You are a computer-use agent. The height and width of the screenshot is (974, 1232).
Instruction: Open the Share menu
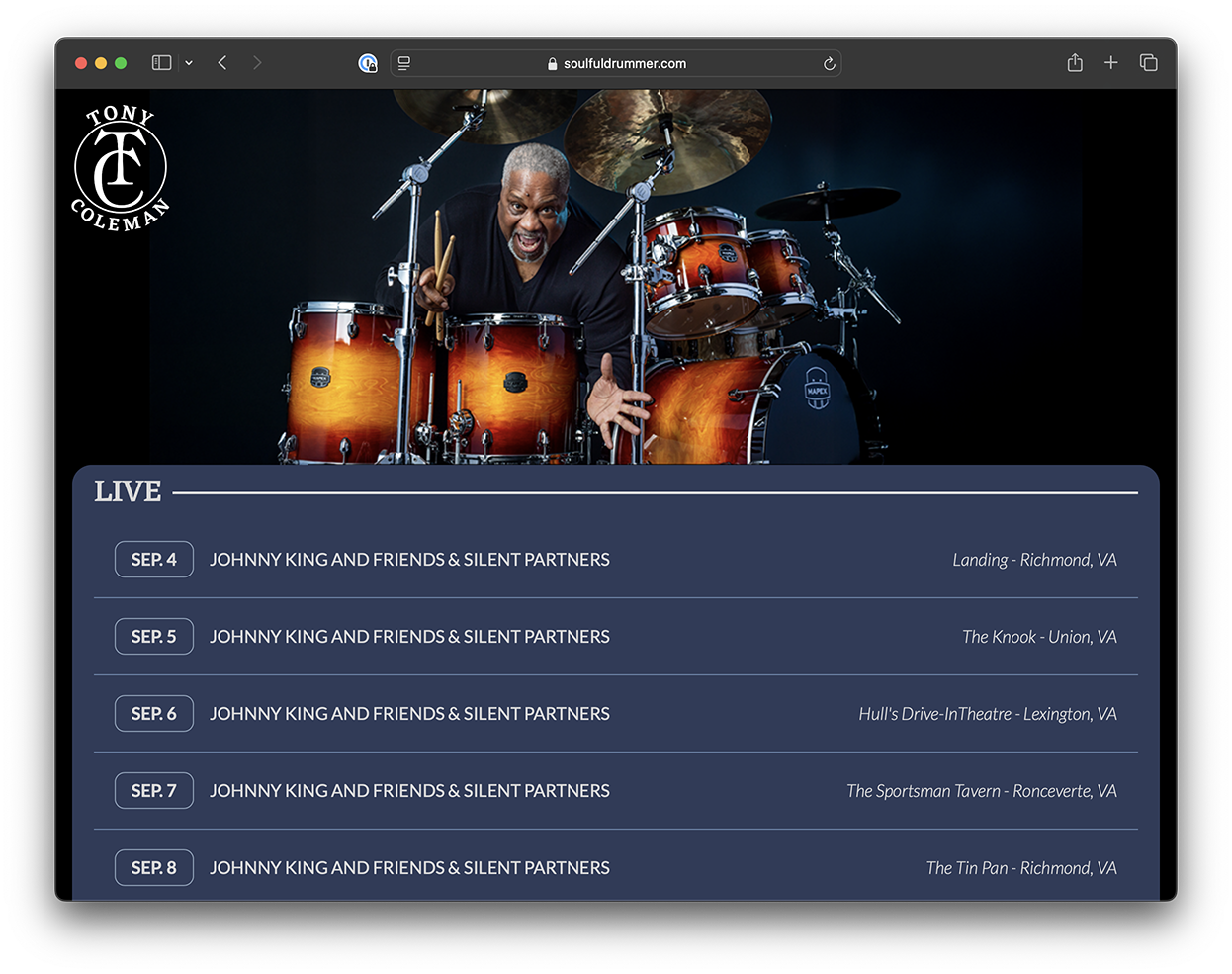click(x=1075, y=63)
